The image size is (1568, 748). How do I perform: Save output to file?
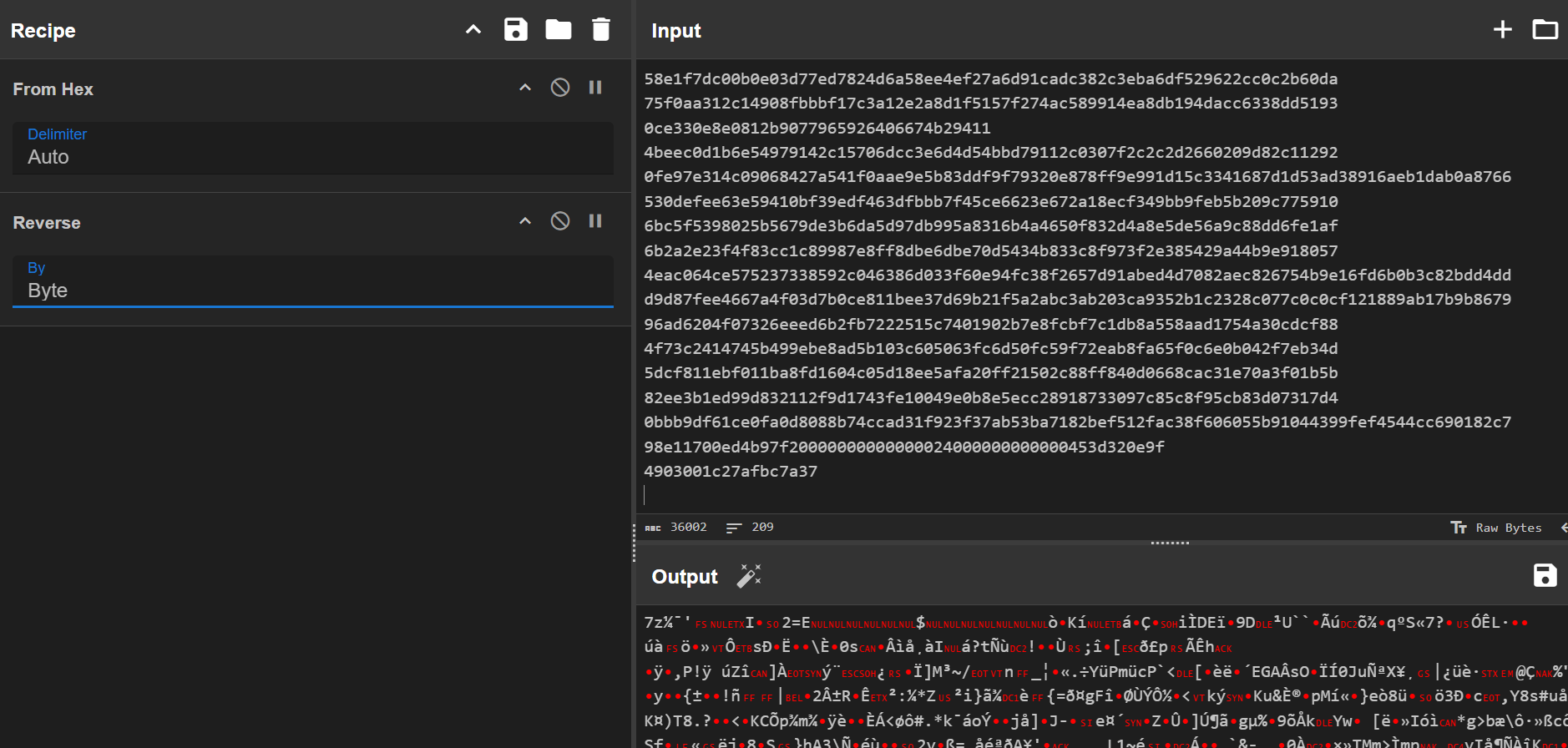coord(1545,576)
